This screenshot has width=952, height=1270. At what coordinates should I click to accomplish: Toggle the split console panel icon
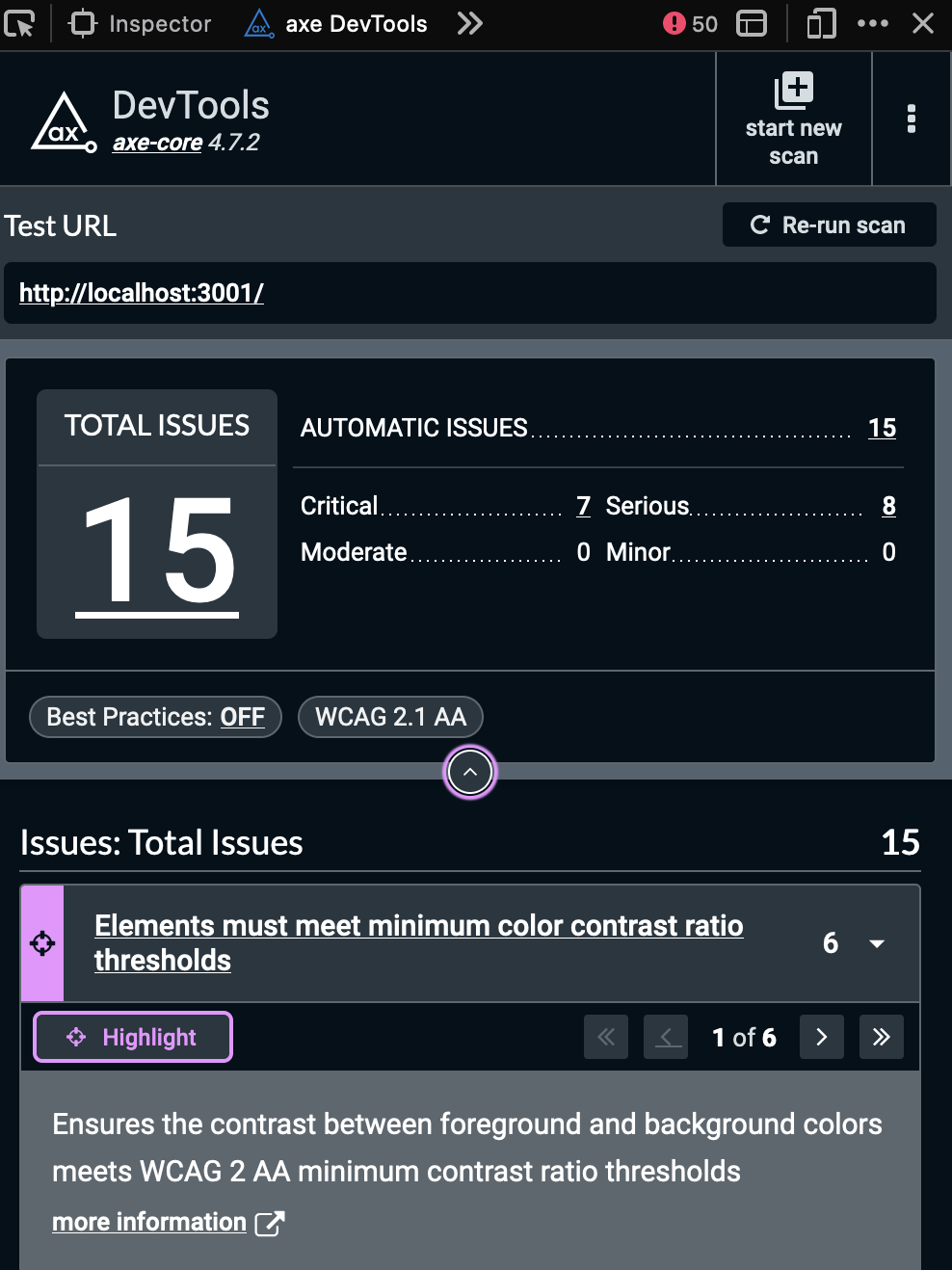click(753, 23)
